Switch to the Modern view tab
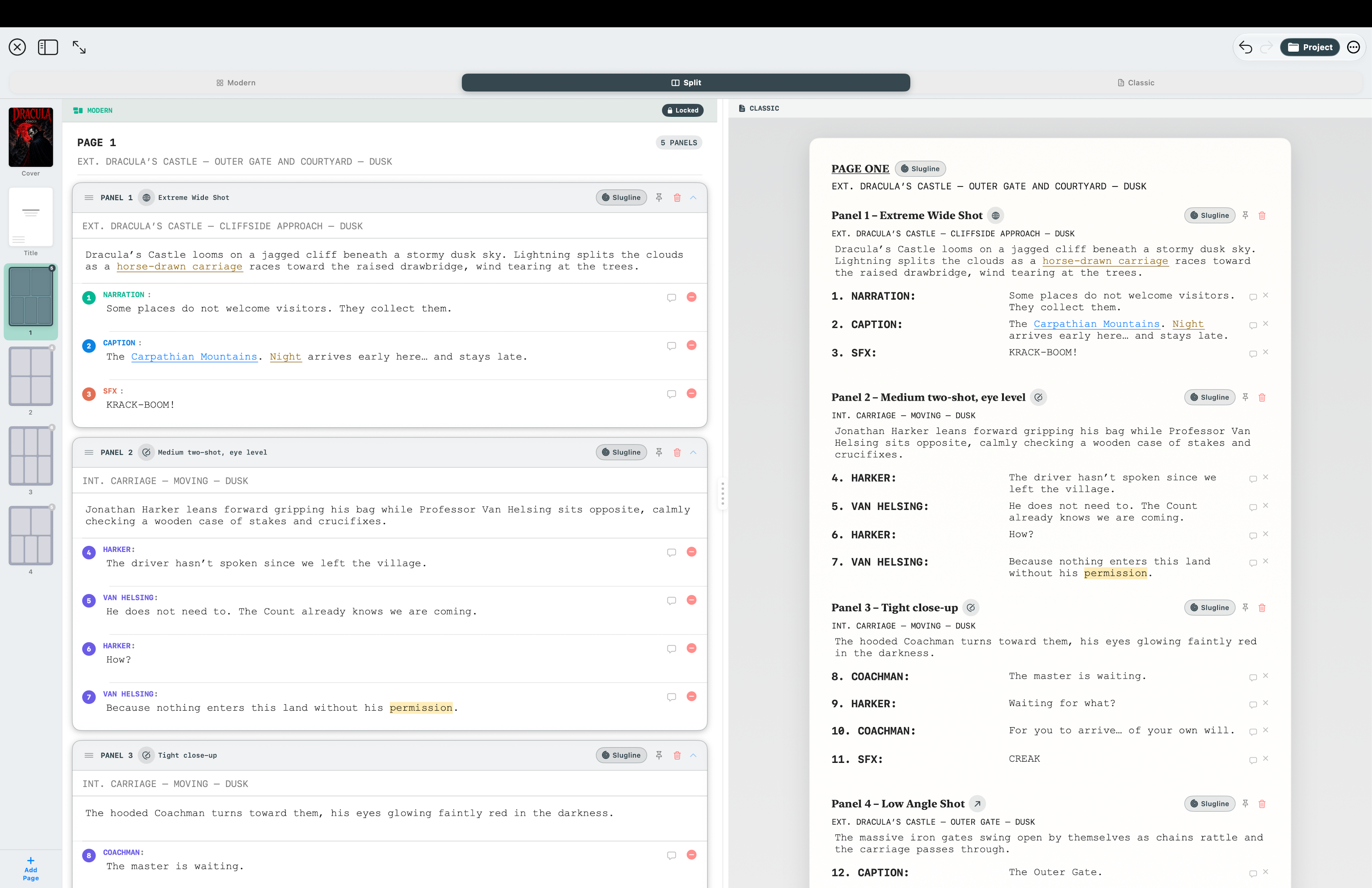The width and height of the screenshot is (1372, 888). coord(236,82)
